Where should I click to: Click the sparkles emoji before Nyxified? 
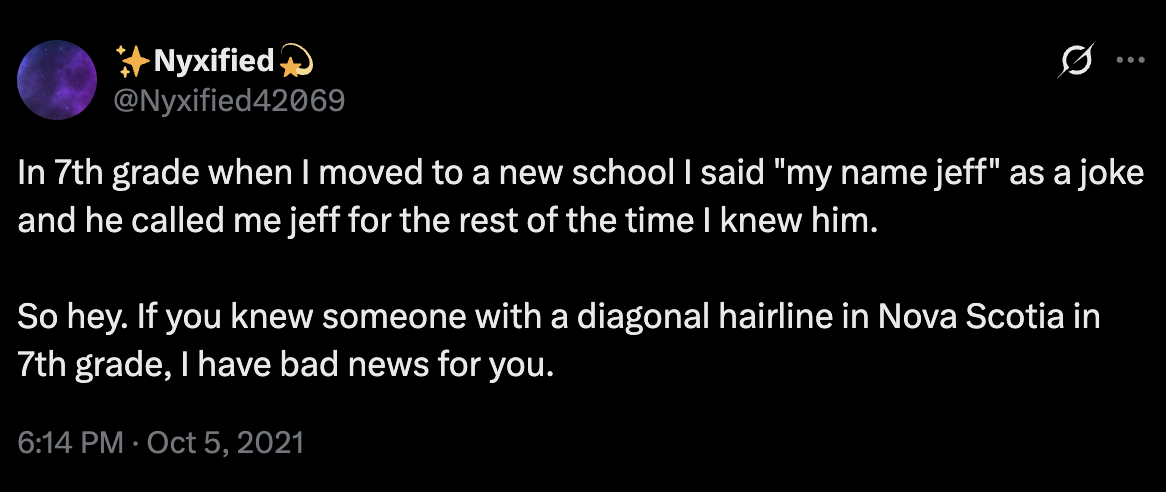point(133,62)
